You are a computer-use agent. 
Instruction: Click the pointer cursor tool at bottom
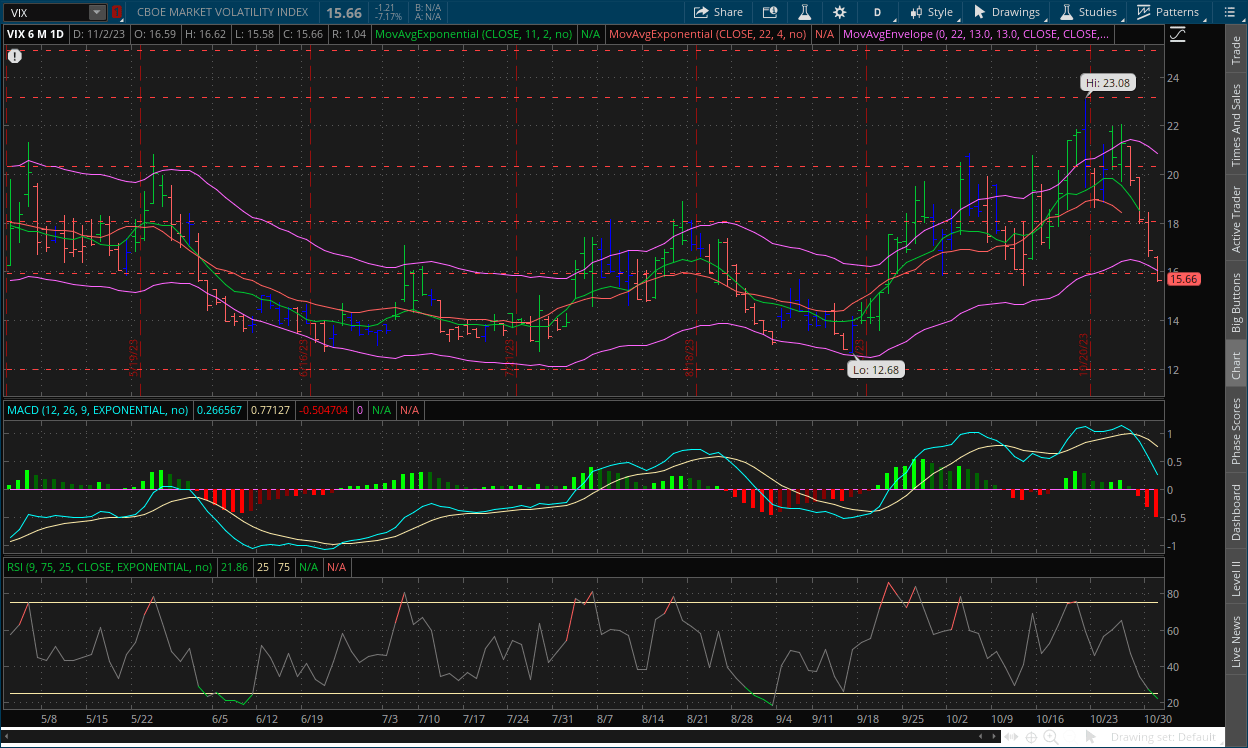[1091, 737]
